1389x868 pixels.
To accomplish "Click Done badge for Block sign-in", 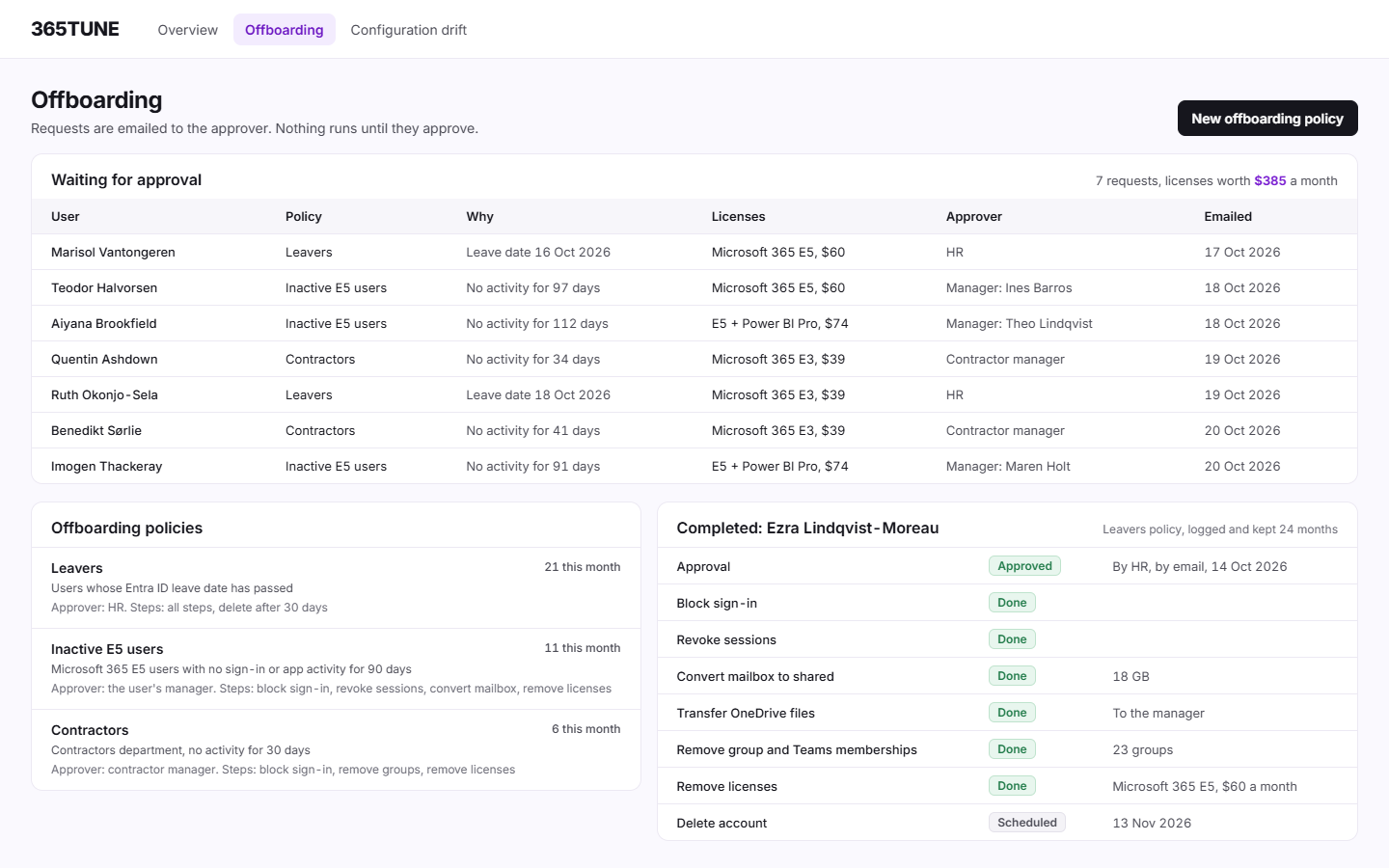I will tap(1012, 603).
